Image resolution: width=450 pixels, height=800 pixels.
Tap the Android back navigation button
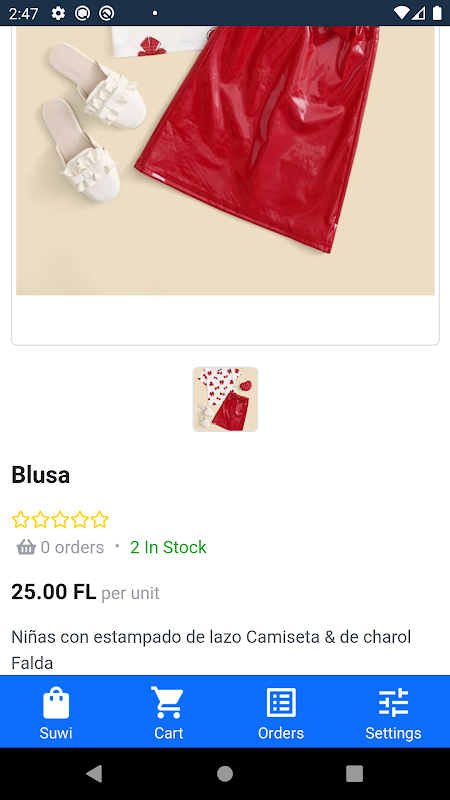click(x=94, y=773)
